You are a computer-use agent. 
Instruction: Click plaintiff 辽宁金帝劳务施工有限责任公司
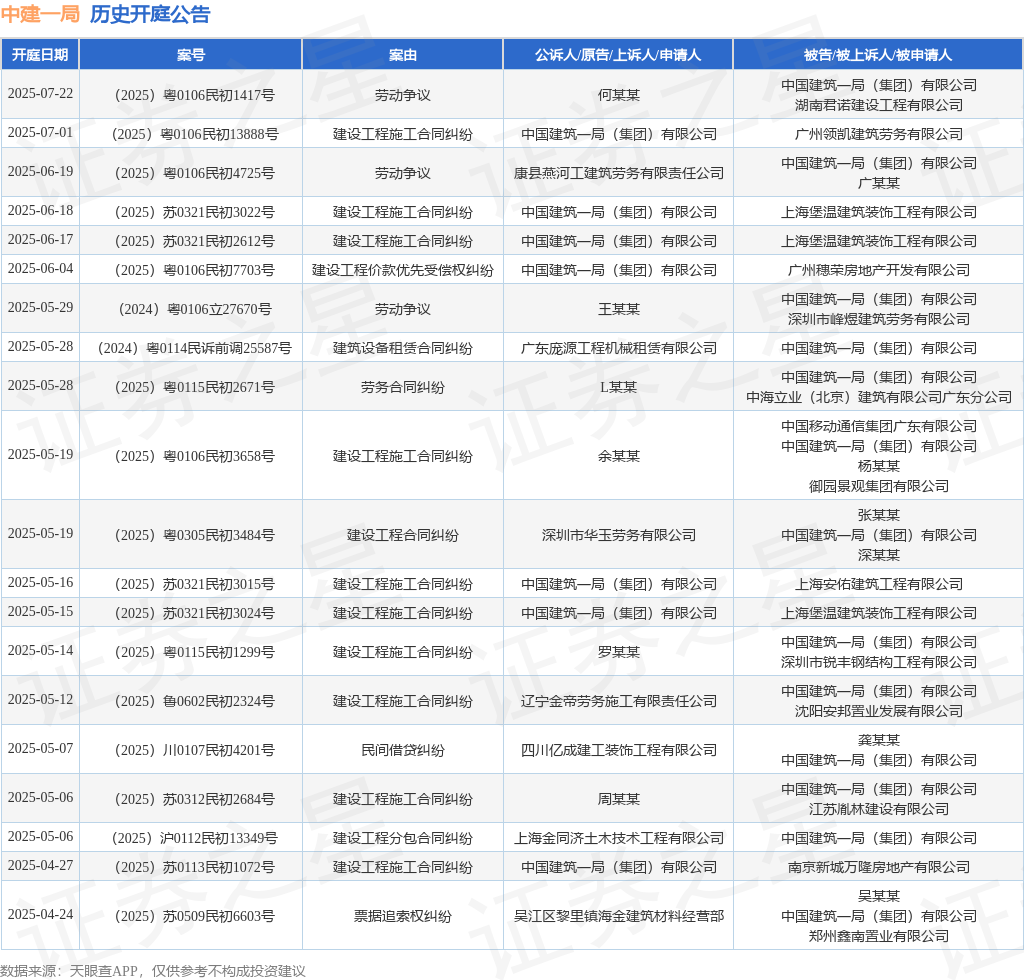pyautogui.click(x=618, y=701)
